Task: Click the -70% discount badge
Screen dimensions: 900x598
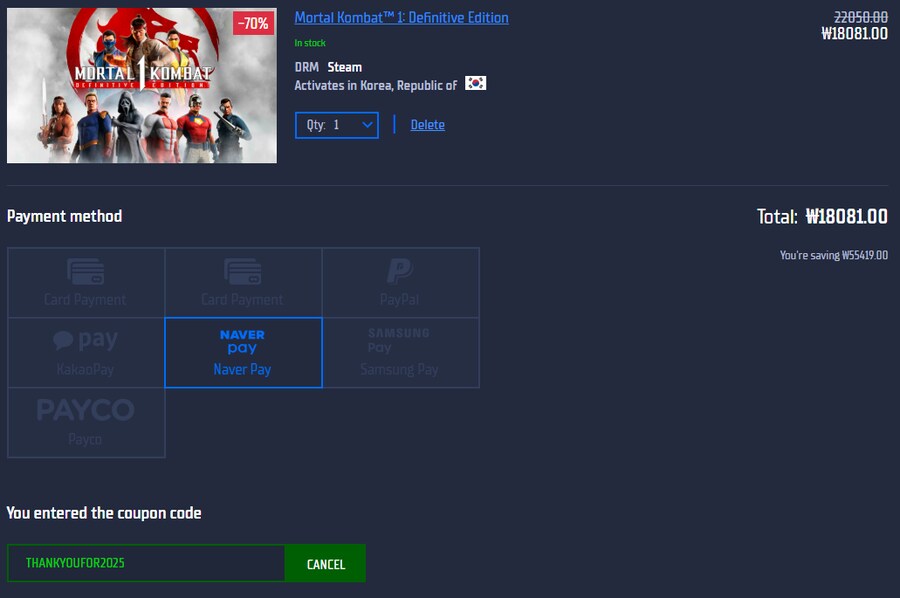Action: (253, 22)
